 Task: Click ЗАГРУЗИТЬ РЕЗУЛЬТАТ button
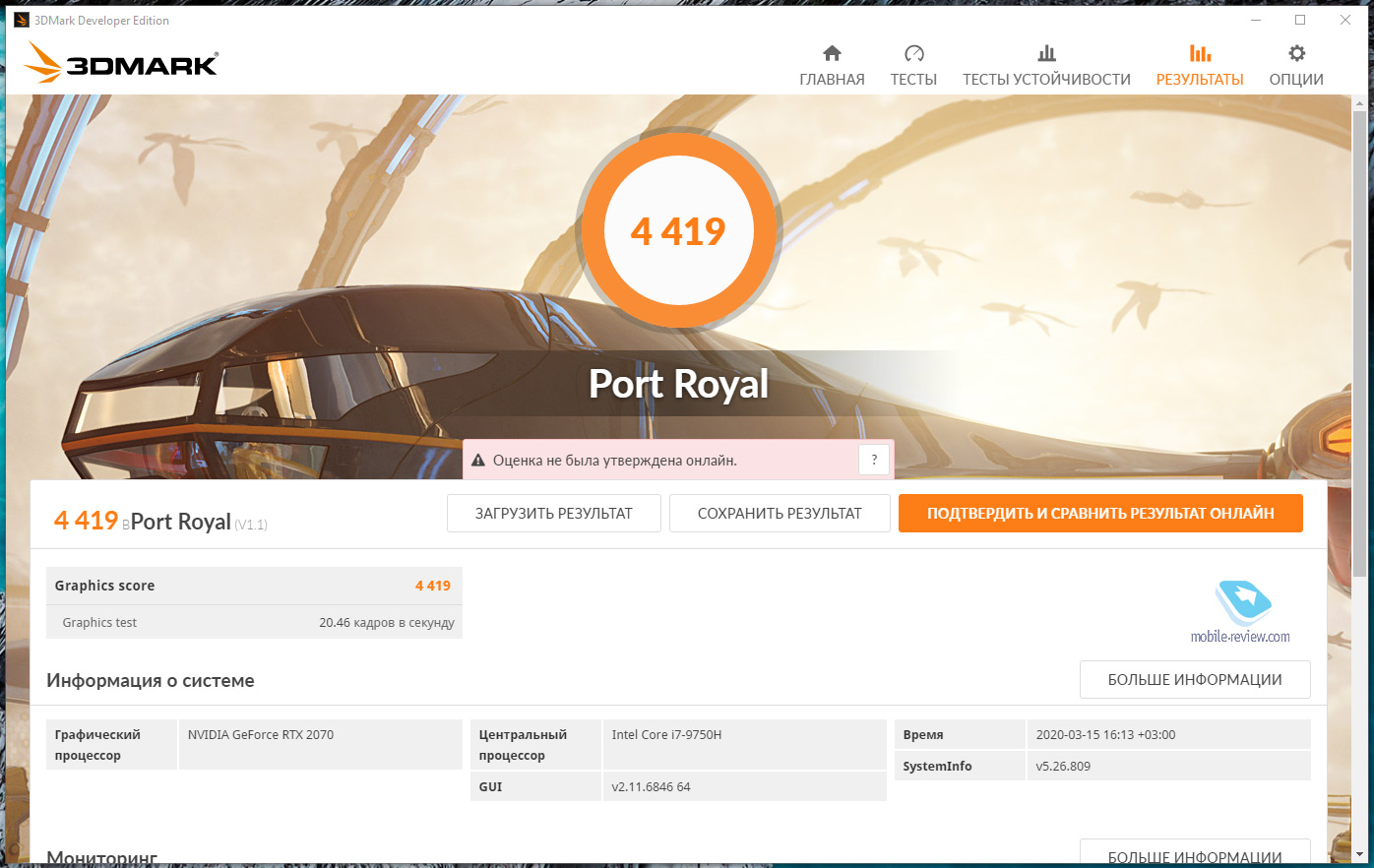[x=554, y=513]
